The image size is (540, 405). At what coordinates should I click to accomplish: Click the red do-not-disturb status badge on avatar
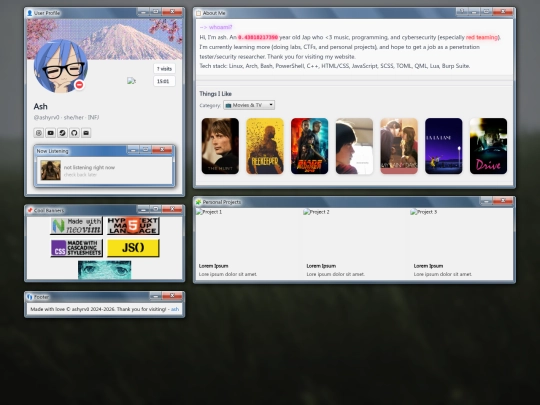pyautogui.click(x=79, y=85)
